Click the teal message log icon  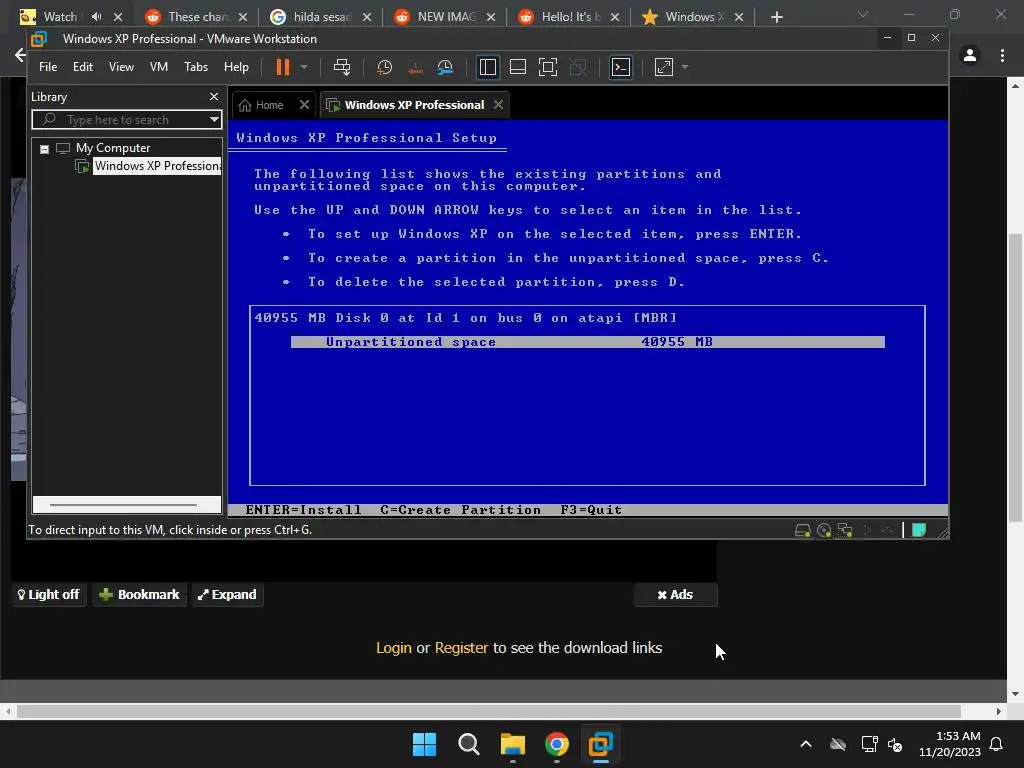click(x=919, y=530)
